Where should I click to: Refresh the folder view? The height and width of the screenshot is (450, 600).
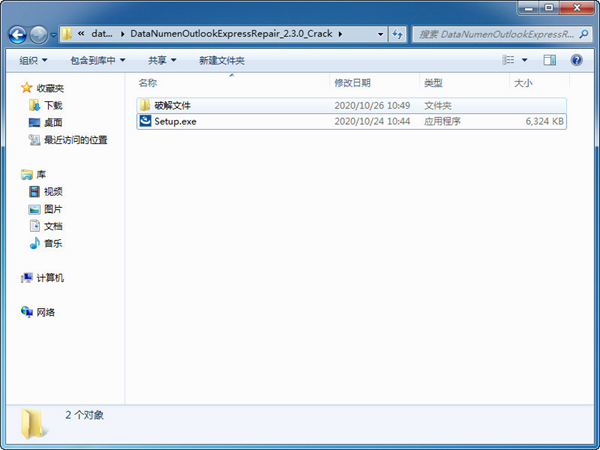[398, 34]
